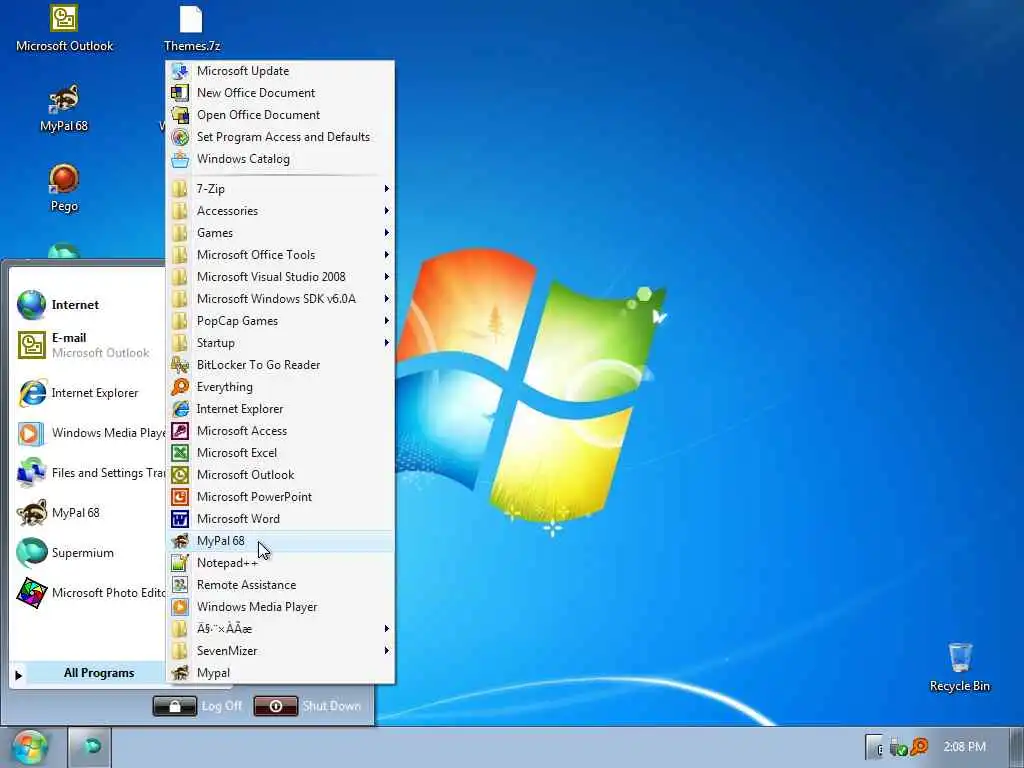Check the clock showing 2:08 PM
The height and width of the screenshot is (768, 1024).
point(964,746)
